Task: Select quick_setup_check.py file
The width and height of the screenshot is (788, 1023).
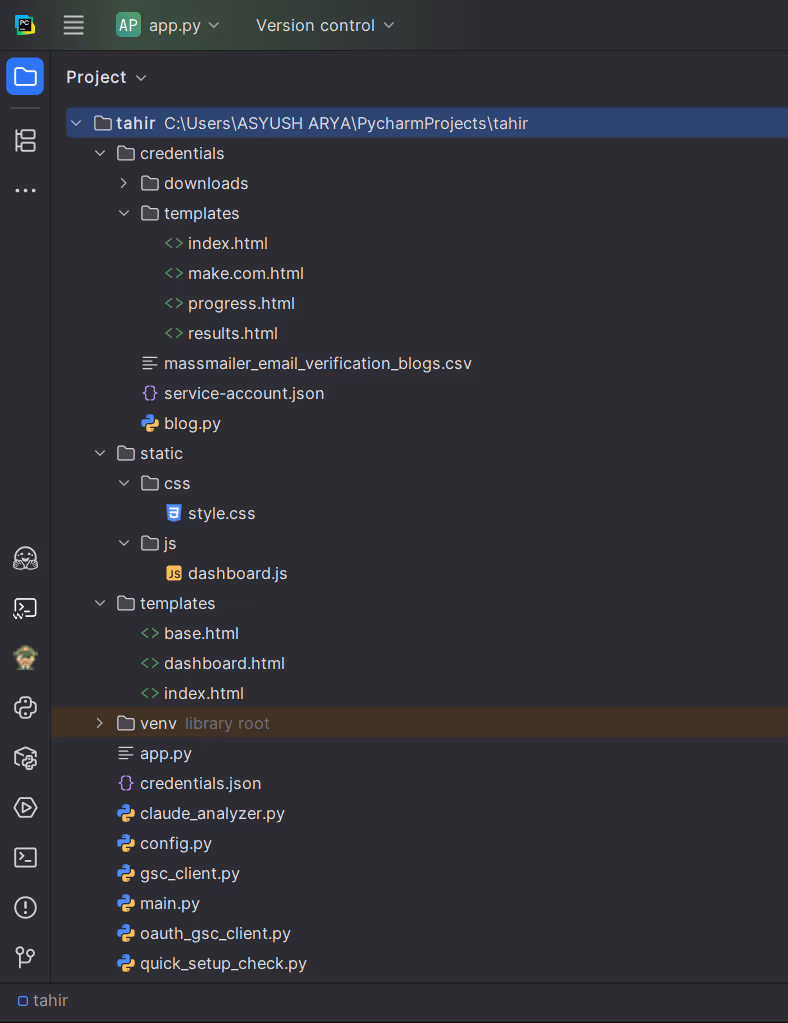Action: click(x=223, y=964)
